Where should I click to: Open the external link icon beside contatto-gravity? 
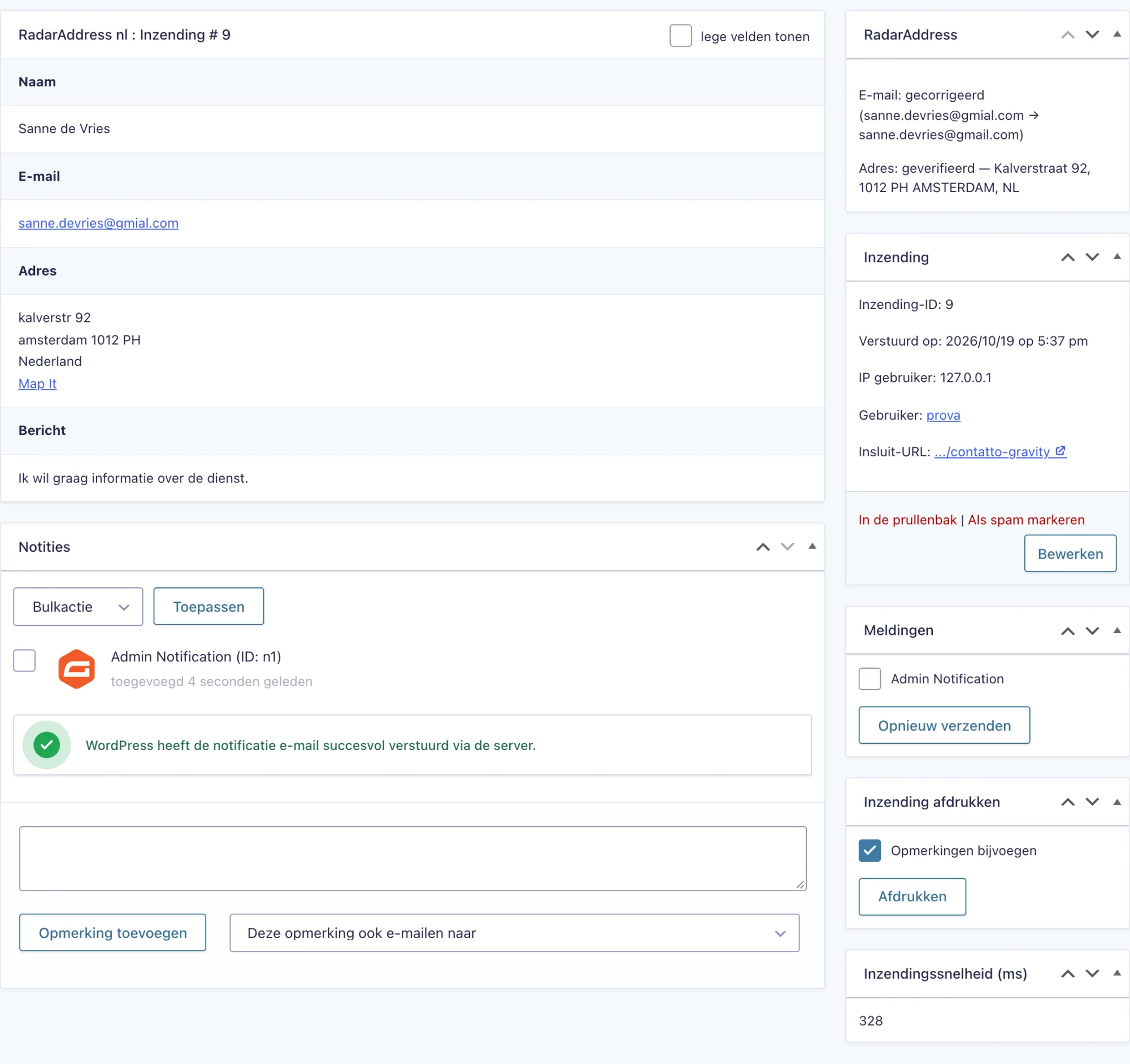tap(1060, 451)
